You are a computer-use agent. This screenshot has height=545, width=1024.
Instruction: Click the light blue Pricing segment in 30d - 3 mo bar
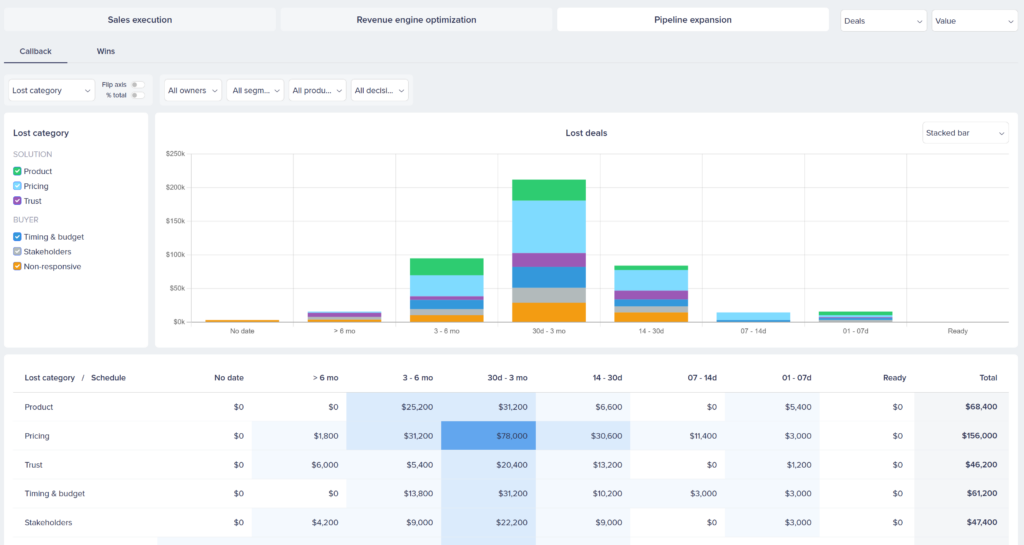coord(548,226)
